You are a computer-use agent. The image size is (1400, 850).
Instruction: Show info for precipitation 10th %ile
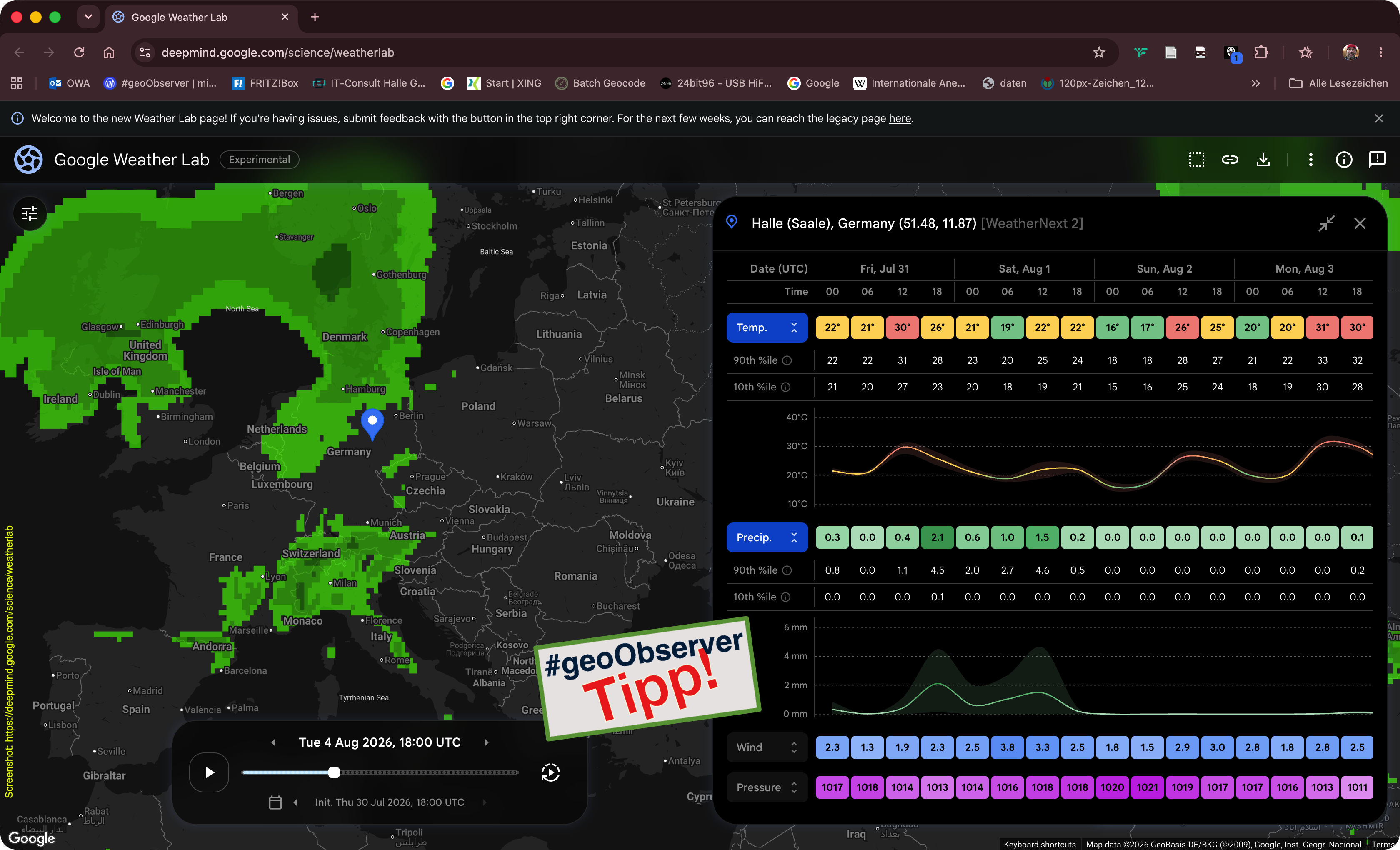(786, 597)
